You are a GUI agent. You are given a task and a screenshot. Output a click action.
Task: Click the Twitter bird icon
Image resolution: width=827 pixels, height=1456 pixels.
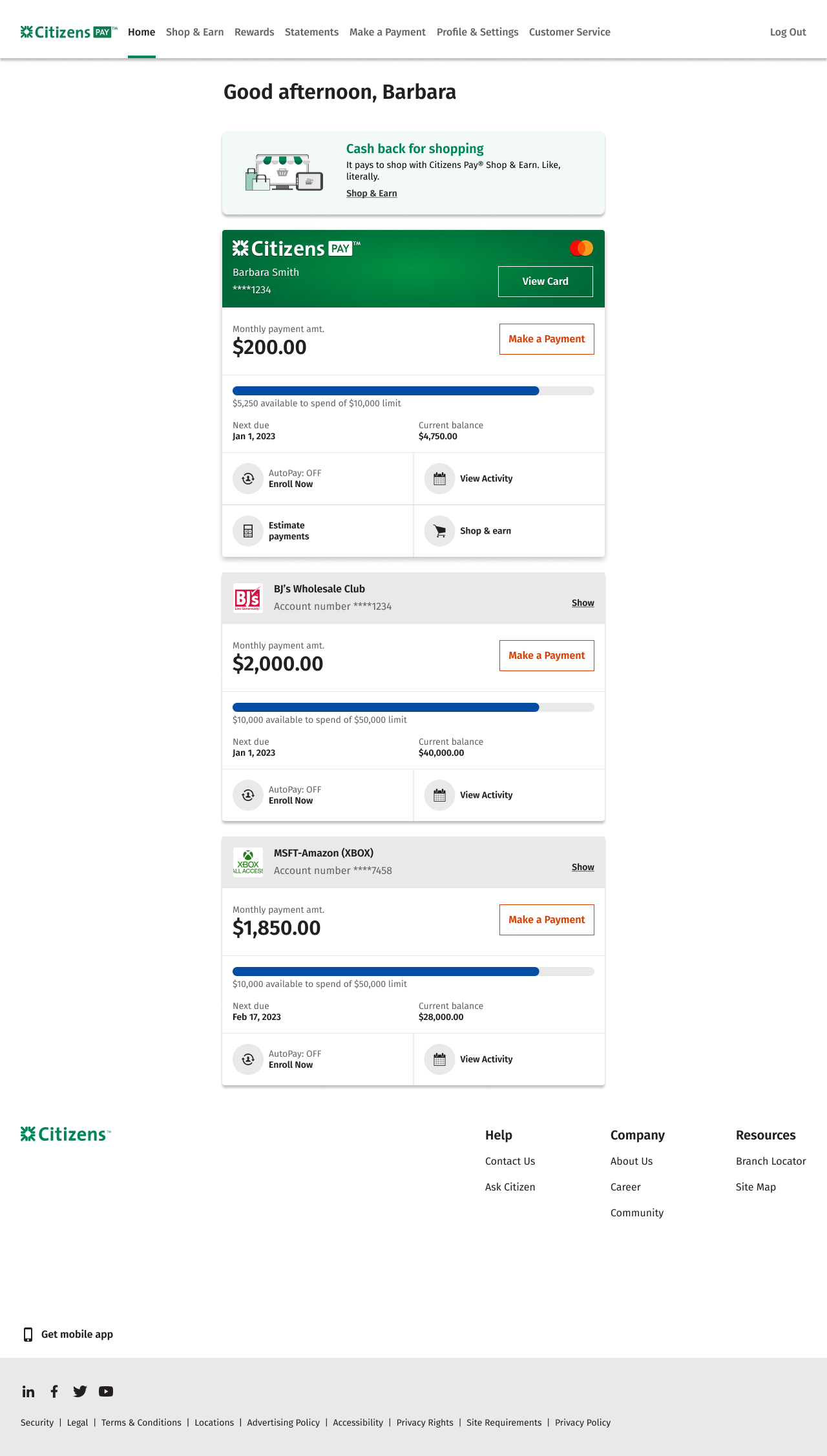[x=80, y=1391]
